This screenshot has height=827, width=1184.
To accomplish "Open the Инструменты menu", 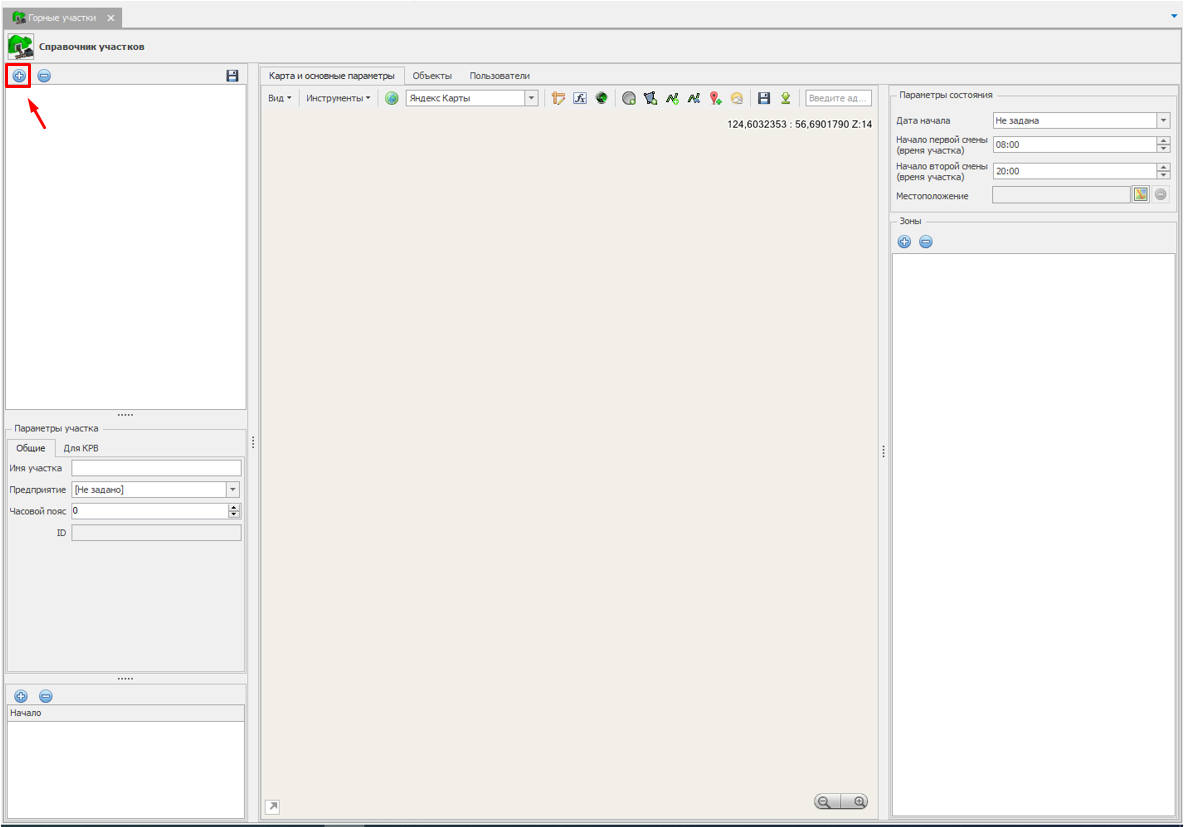I will pos(338,98).
